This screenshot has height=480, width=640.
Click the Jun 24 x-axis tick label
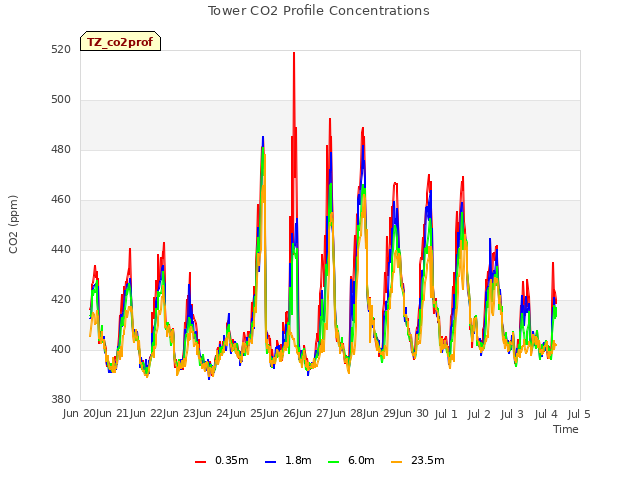[x=214, y=414]
